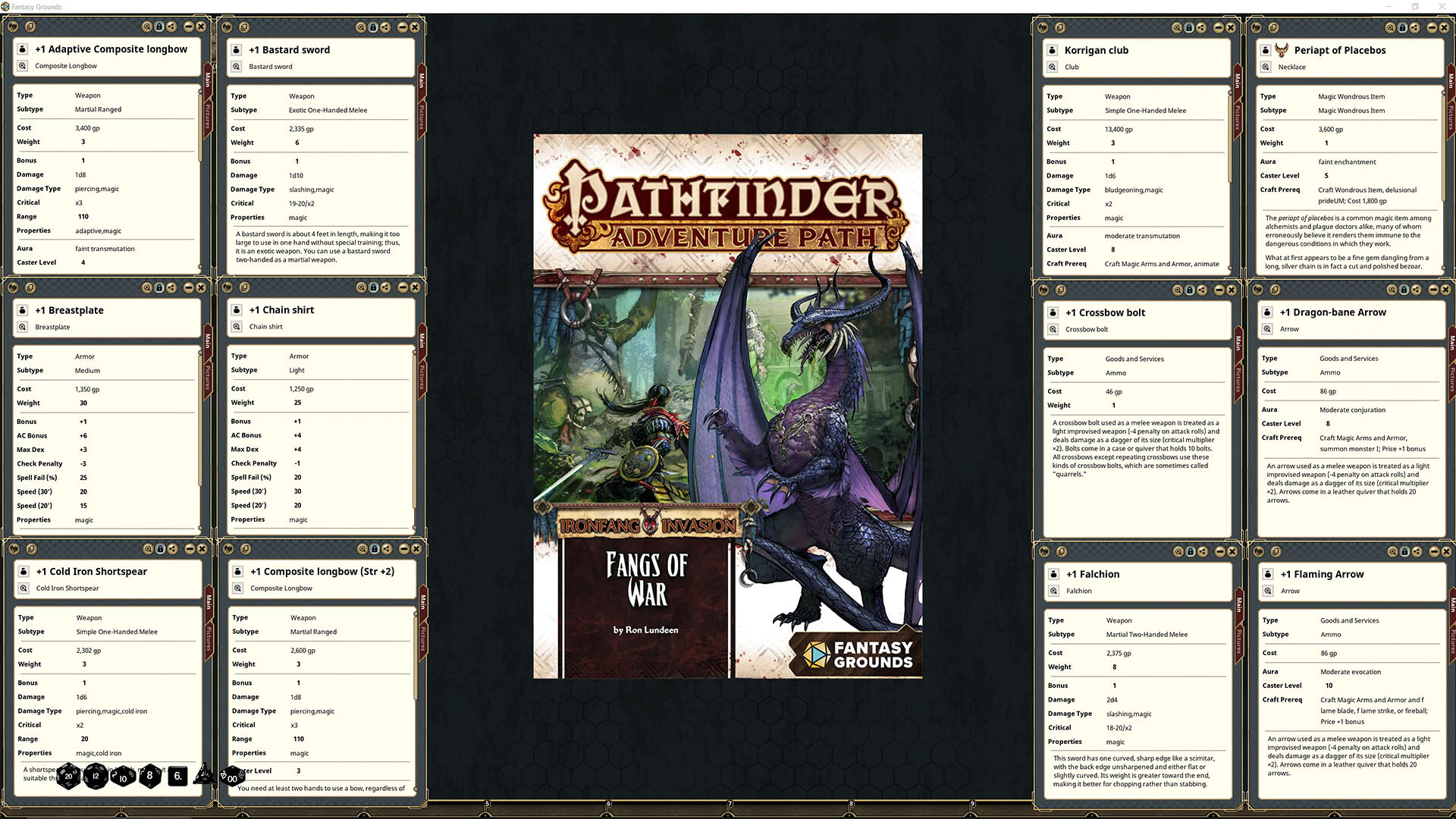Click identify magnifier icon atop +1 Falchion window

[1178, 551]
